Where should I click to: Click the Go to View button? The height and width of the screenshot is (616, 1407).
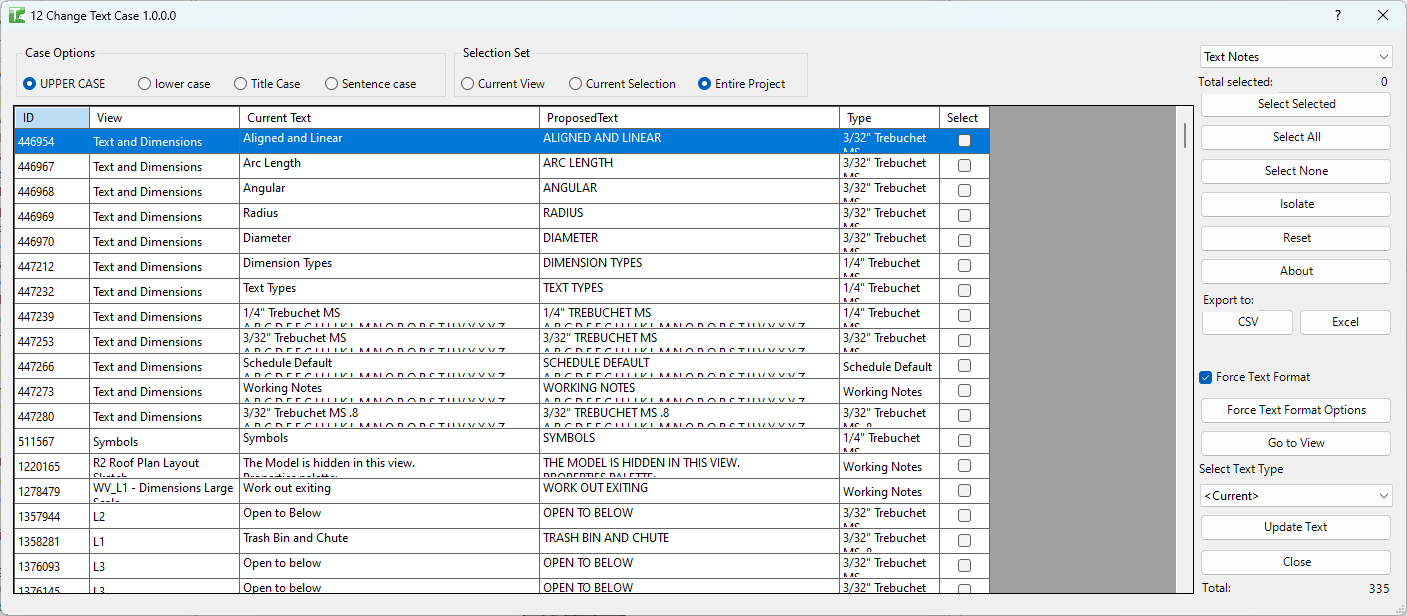(1296, 443)
